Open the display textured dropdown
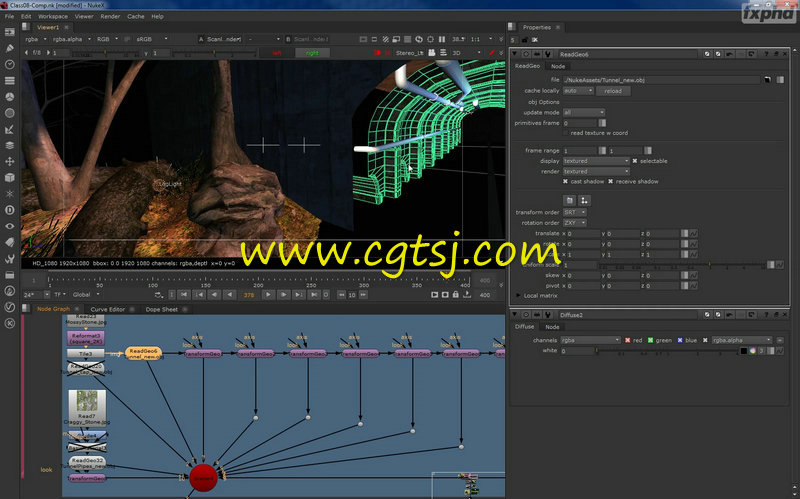 click(x=596, y=161)
